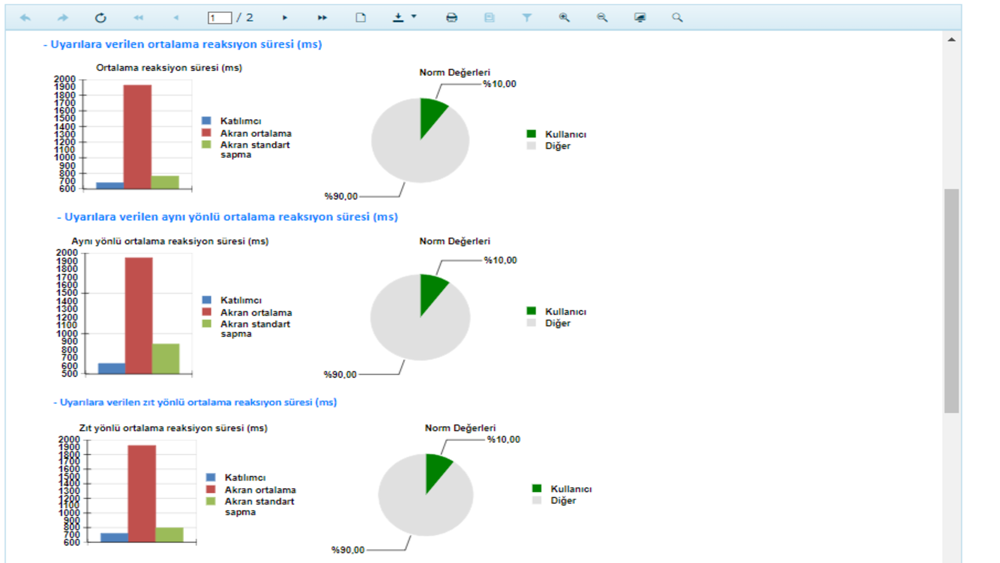Go to the next report page
This screenshot has height=563, width=1000.
tap(285, 18)
